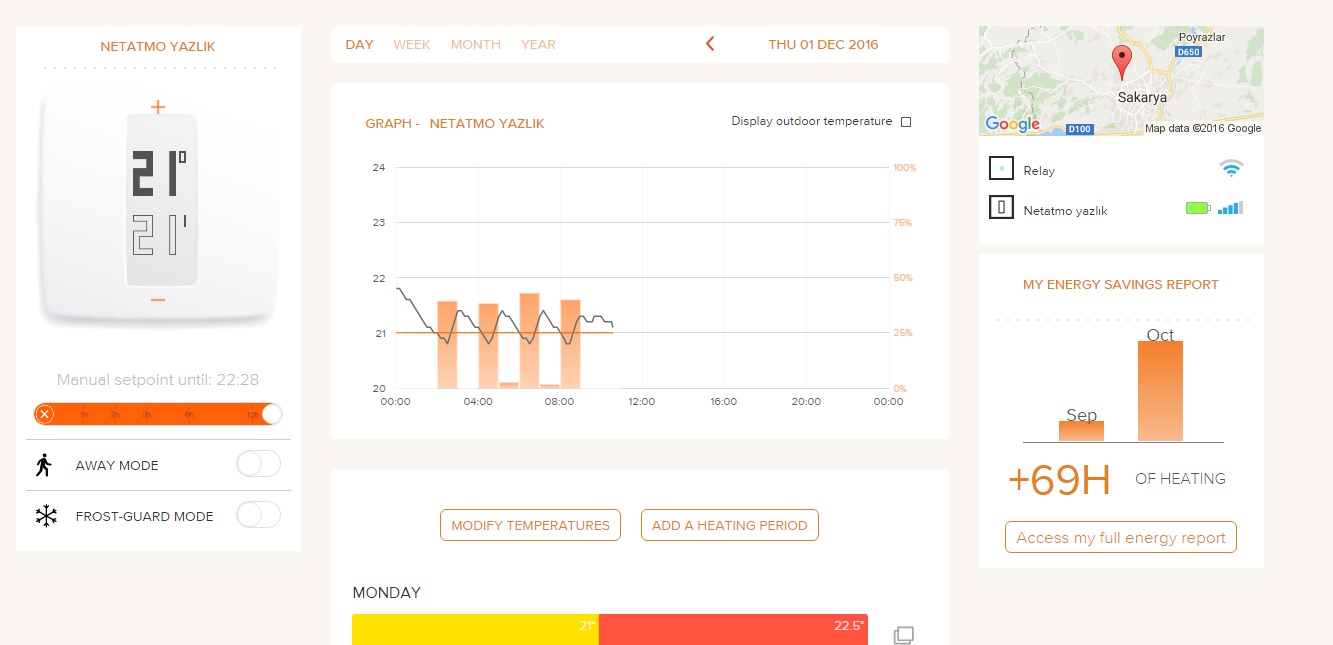Cancel the manual setpoint using the X icon

pyautogui.click(x=45, y=414)
